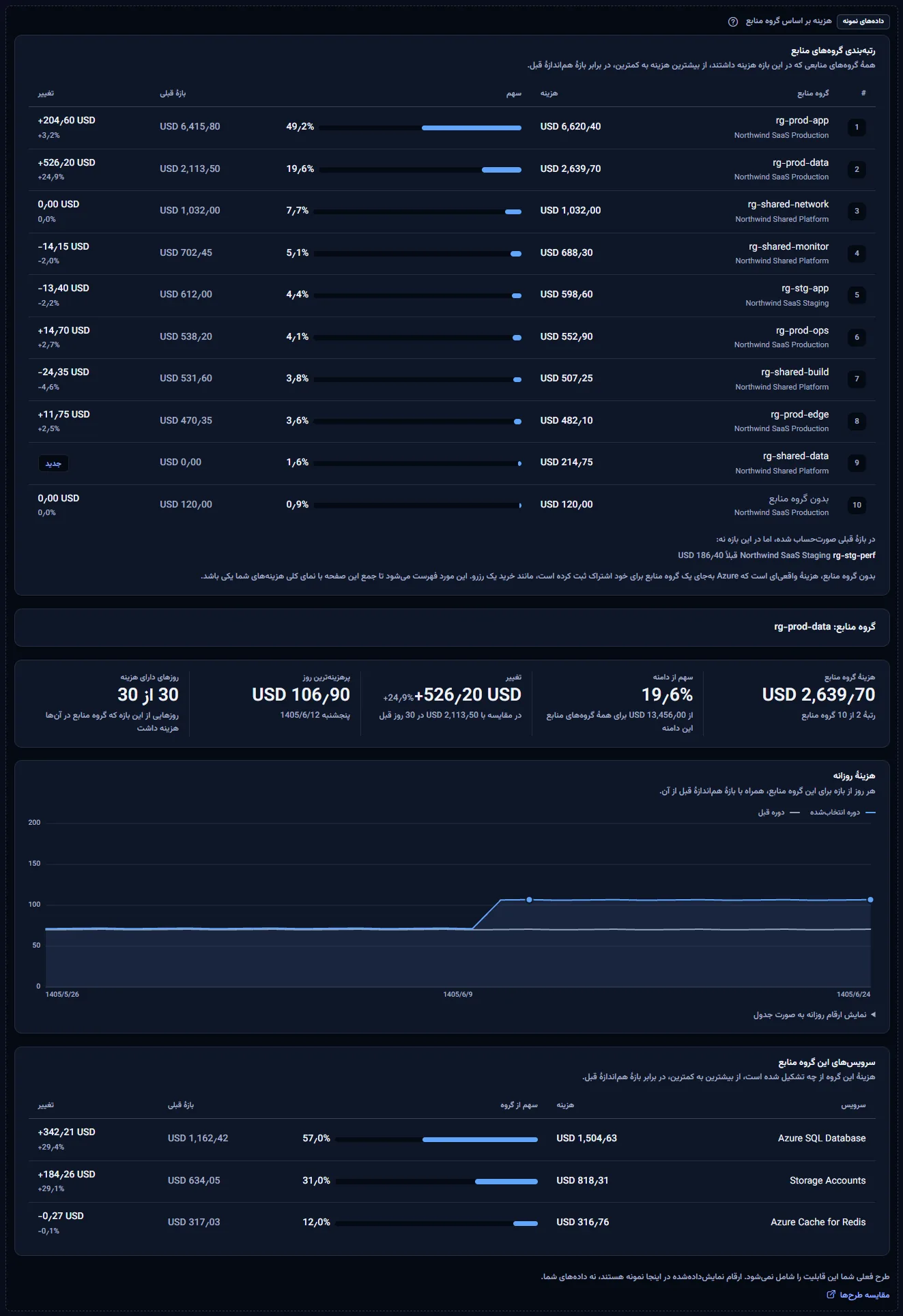Select the بدون گروه منابع row
The width and height of the screenshot is (903, 1316).
click(x=452, y=505)
